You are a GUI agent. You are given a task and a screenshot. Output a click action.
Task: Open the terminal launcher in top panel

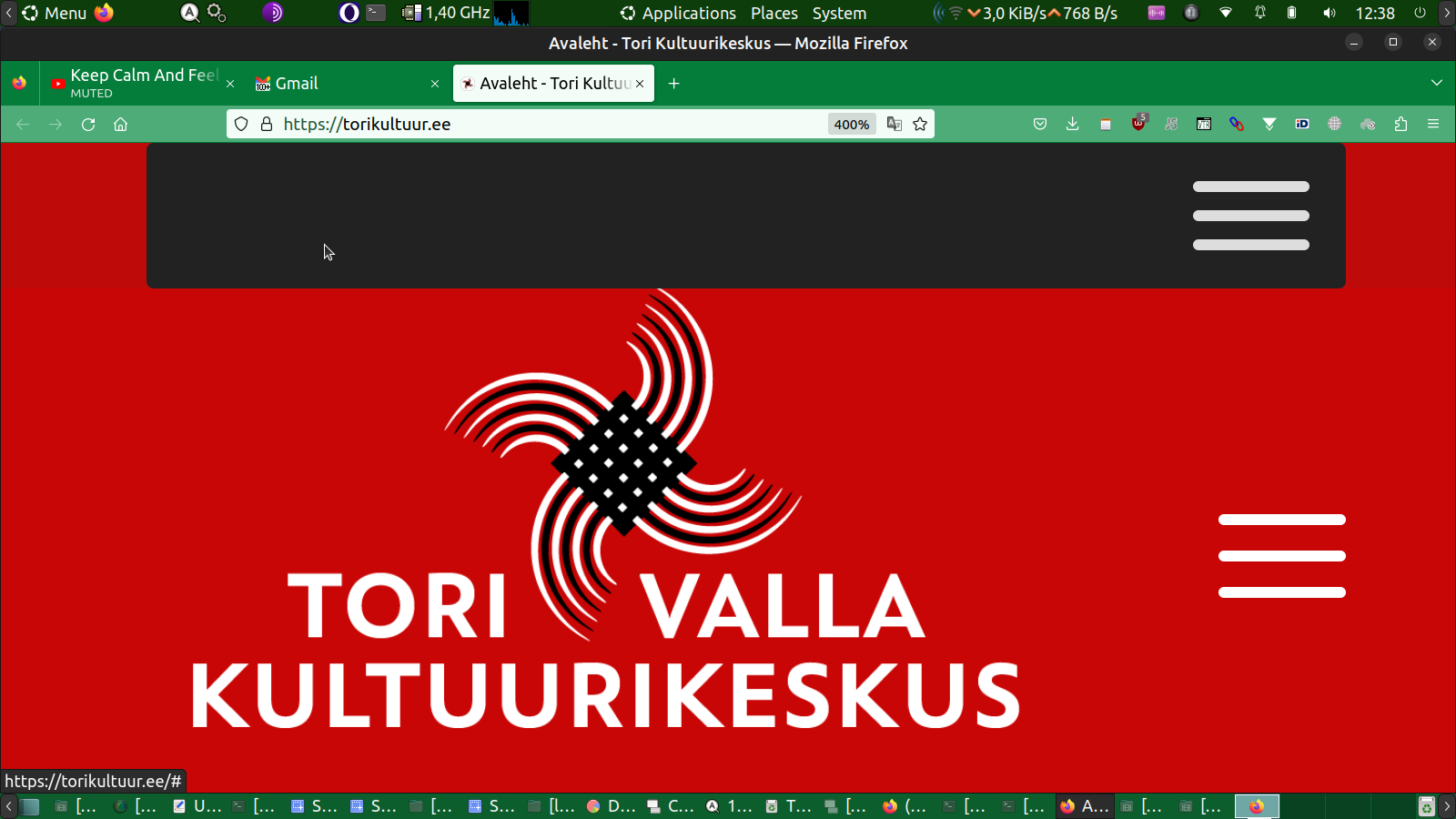pos(377,13)
